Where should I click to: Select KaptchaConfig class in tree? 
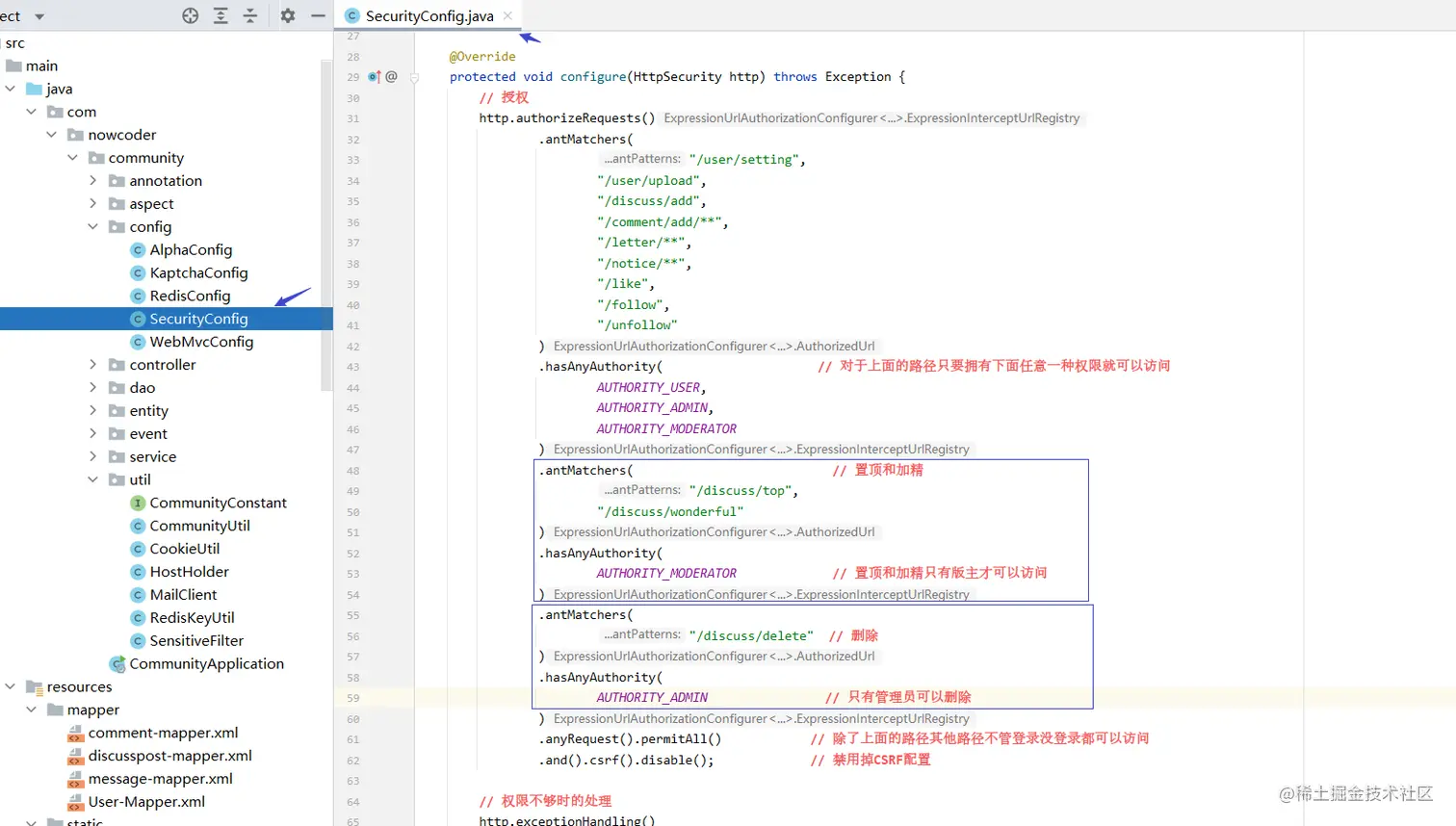click(198, 273)
